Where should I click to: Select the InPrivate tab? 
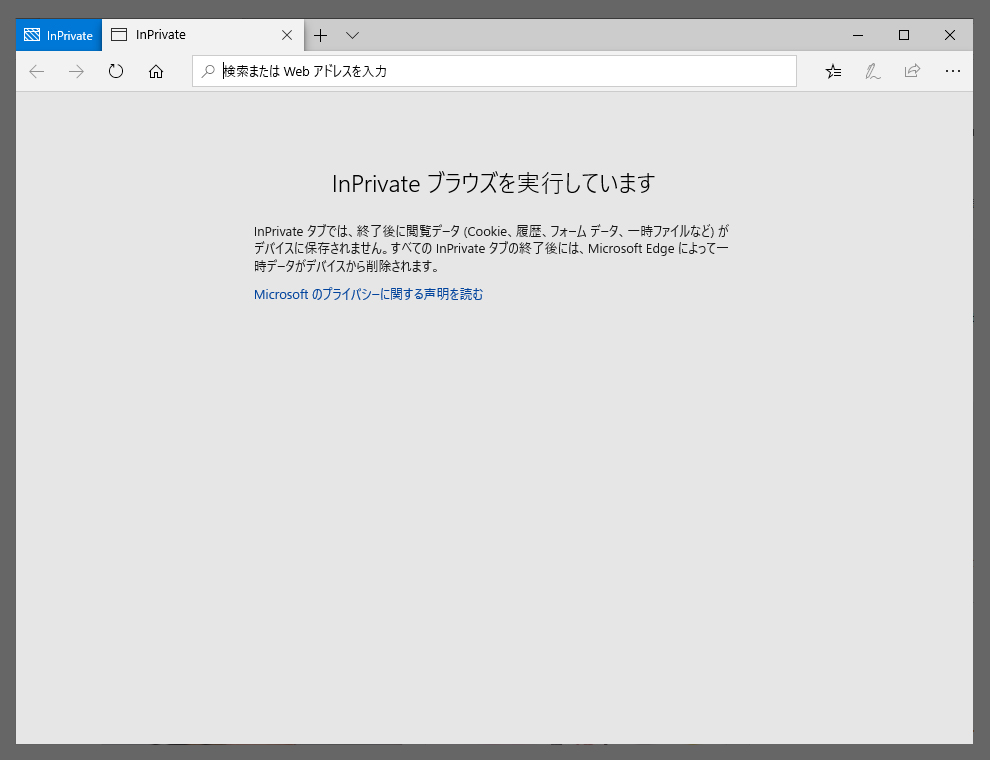tap(203, 35)
